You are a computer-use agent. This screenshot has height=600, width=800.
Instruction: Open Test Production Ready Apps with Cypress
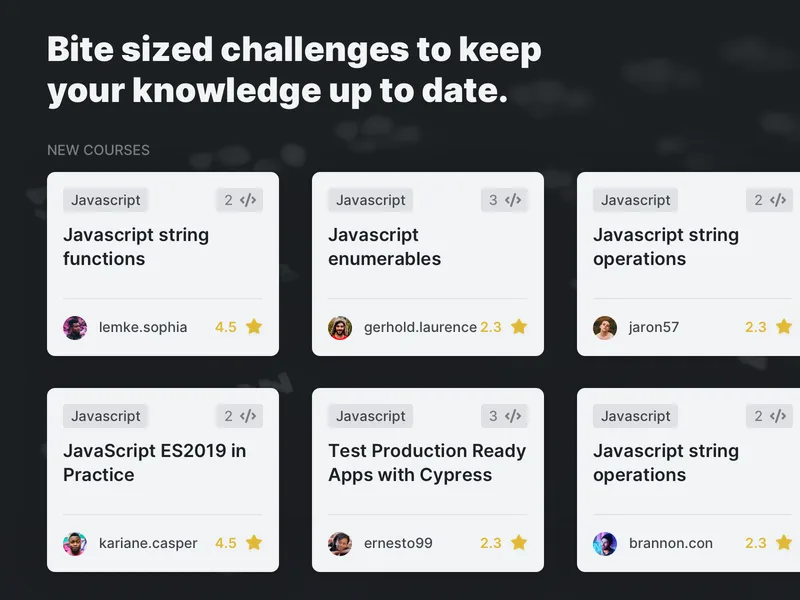tap(427, 463)
